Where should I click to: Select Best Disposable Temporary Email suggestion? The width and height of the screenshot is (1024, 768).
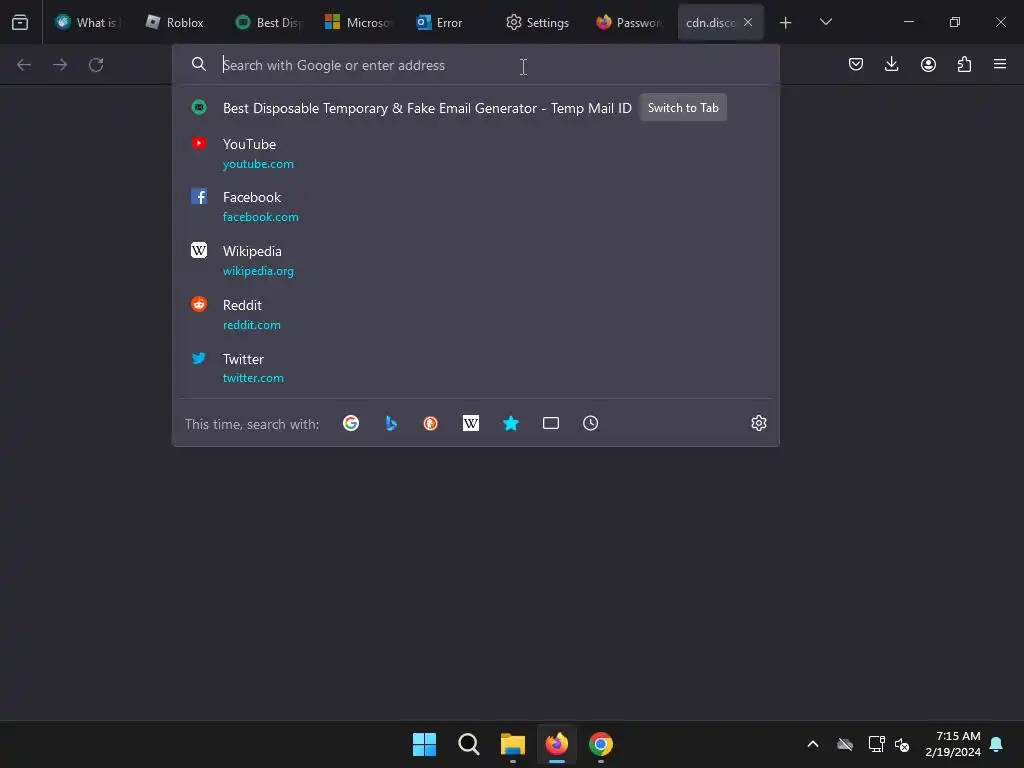coord(475,108)
